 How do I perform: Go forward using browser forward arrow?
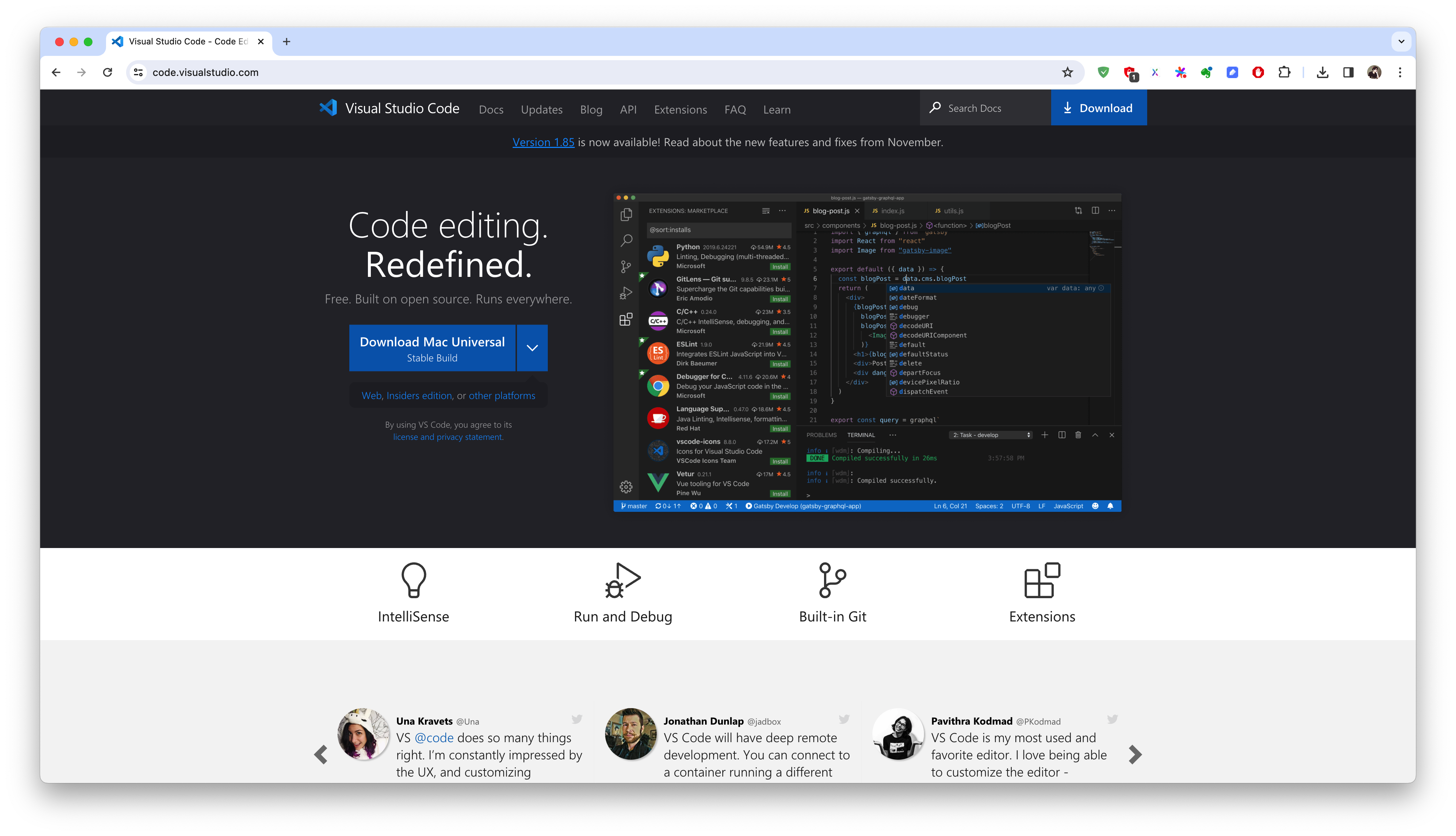click(82, 72)
